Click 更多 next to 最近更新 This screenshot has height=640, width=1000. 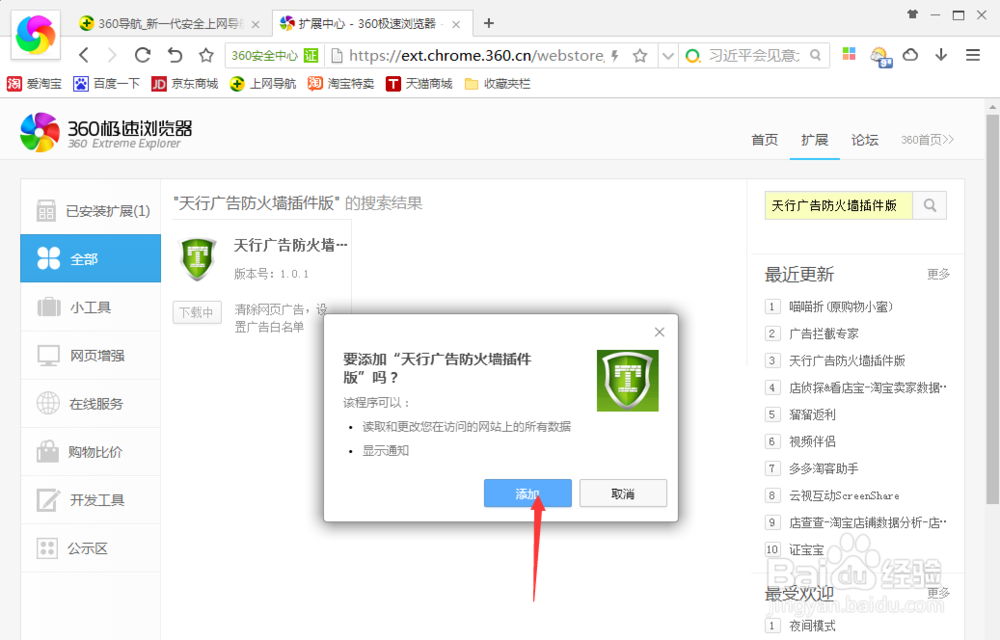point(938,274)
